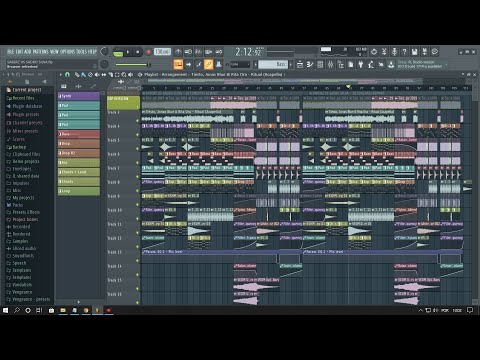Open the EDIT menu
Image resolution: width=480 pixels, height=360 pixels.
[x=19, y=52]
